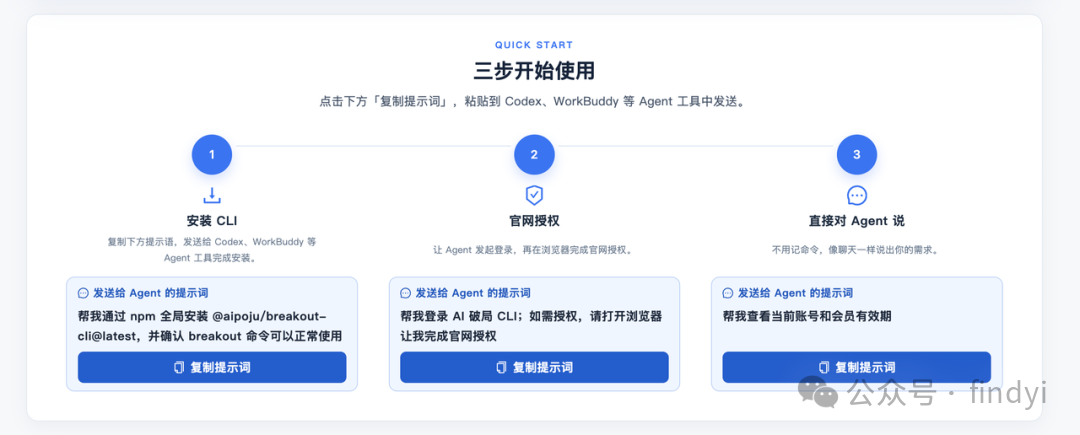Click the shield checkmark icon above 官网授权
The height and width of the screenshot is (435, 1080).
click(534, 195)
